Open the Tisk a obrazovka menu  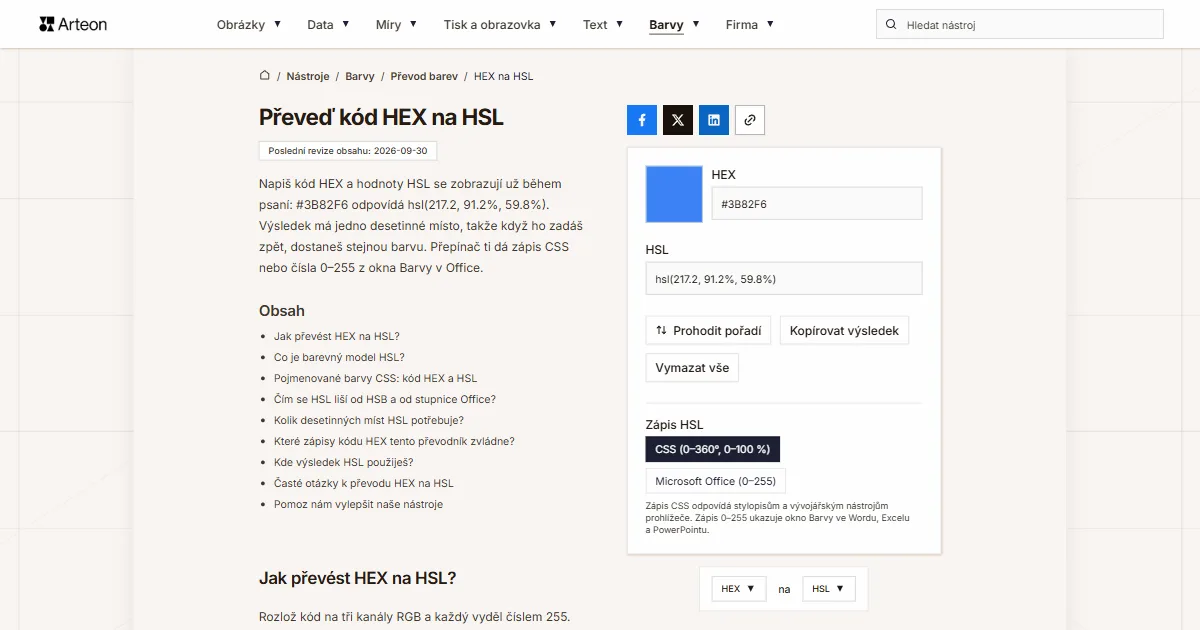(500, 24)
